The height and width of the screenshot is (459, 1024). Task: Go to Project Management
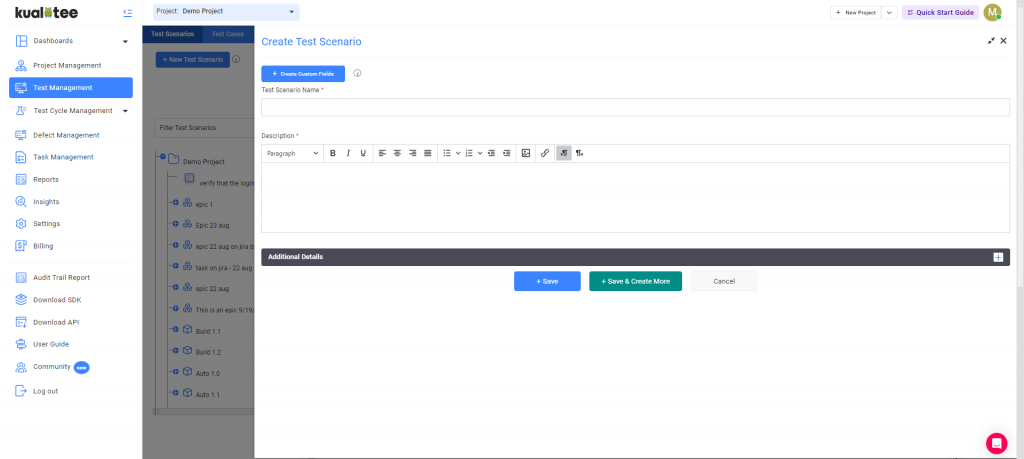click(67, 65)
